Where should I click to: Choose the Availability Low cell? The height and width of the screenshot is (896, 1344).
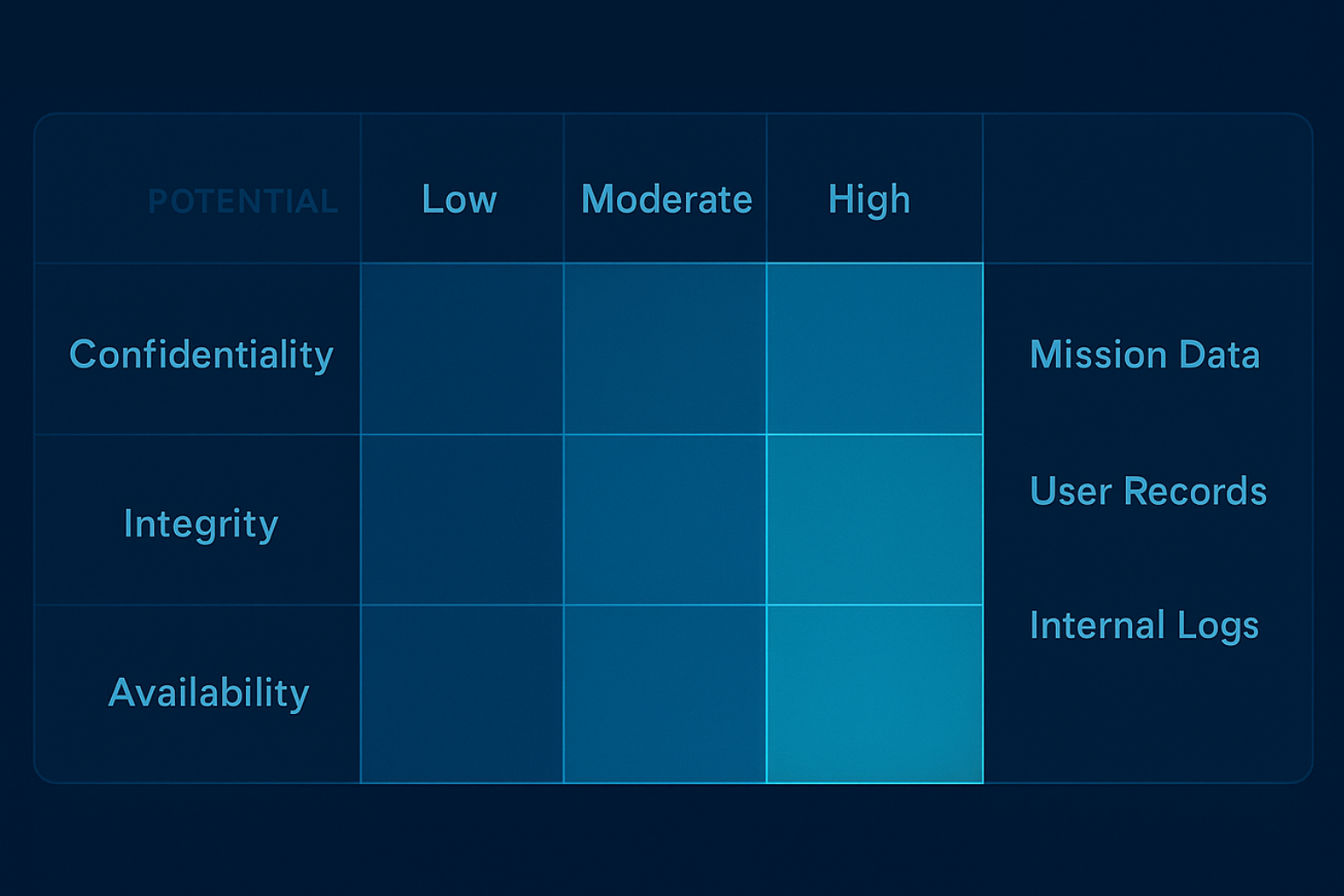point(462,693)
